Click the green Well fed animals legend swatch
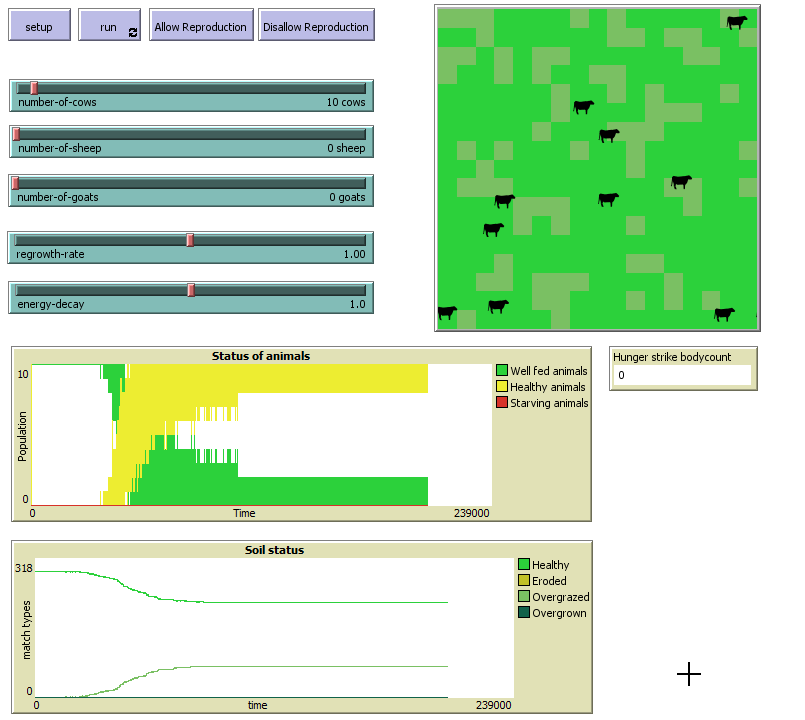 [x=502, y=371]
